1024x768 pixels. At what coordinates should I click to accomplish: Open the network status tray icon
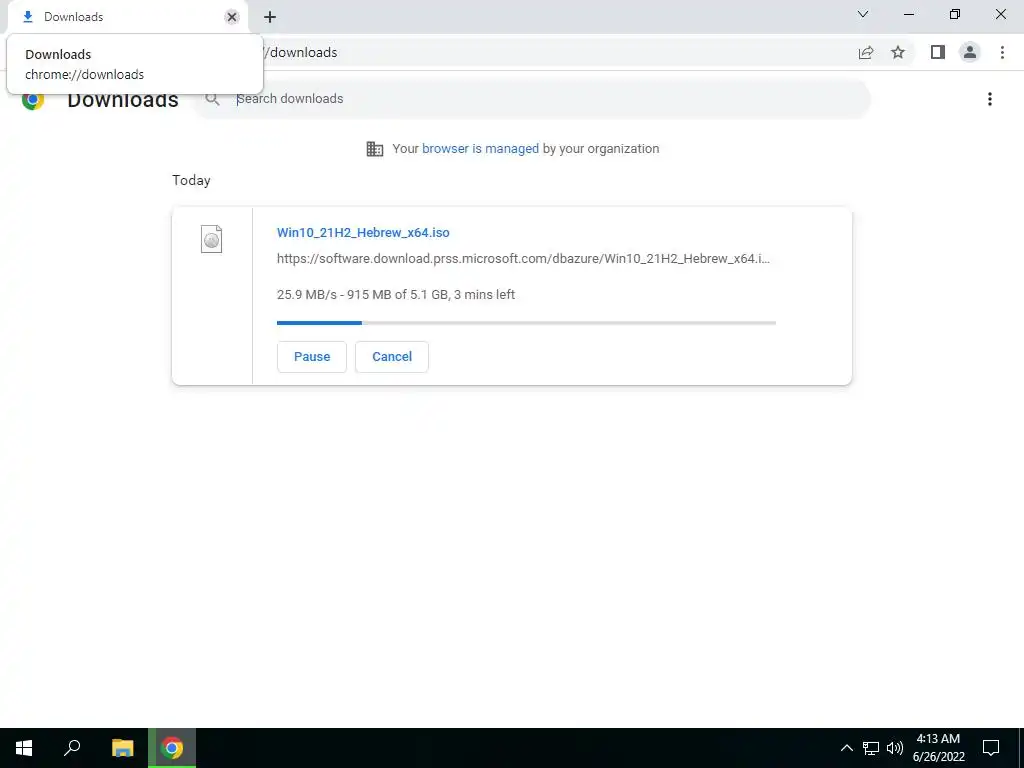871,748
